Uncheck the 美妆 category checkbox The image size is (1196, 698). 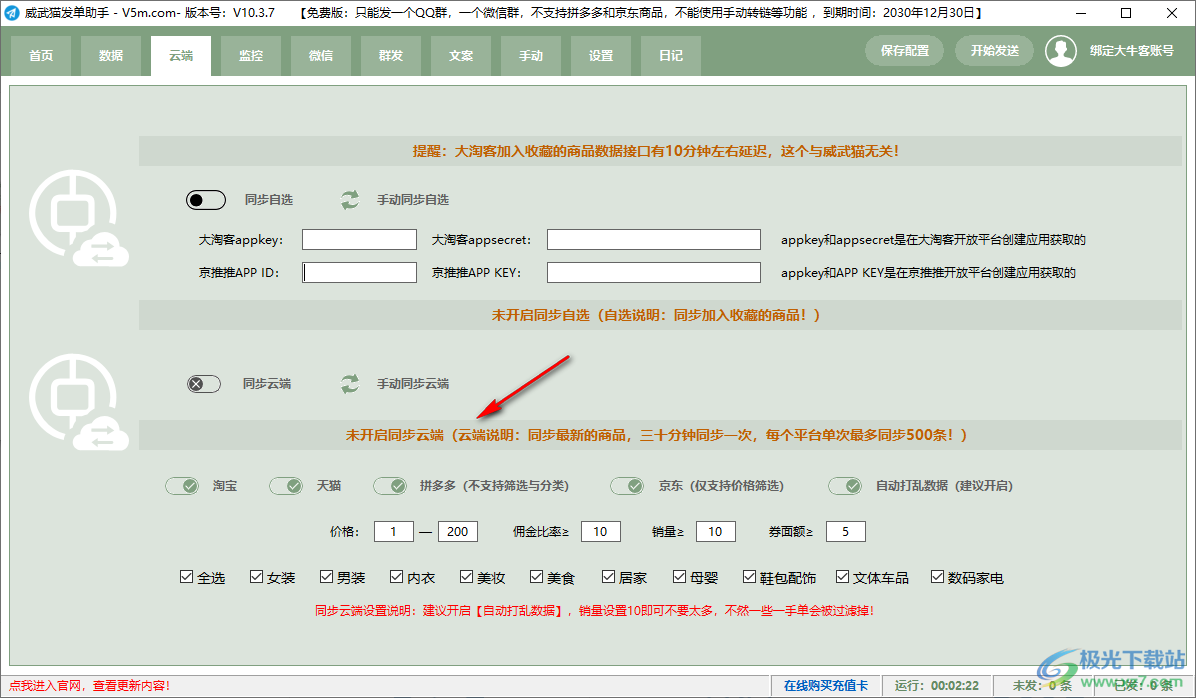pyautogui.click(x=466, y=577)
